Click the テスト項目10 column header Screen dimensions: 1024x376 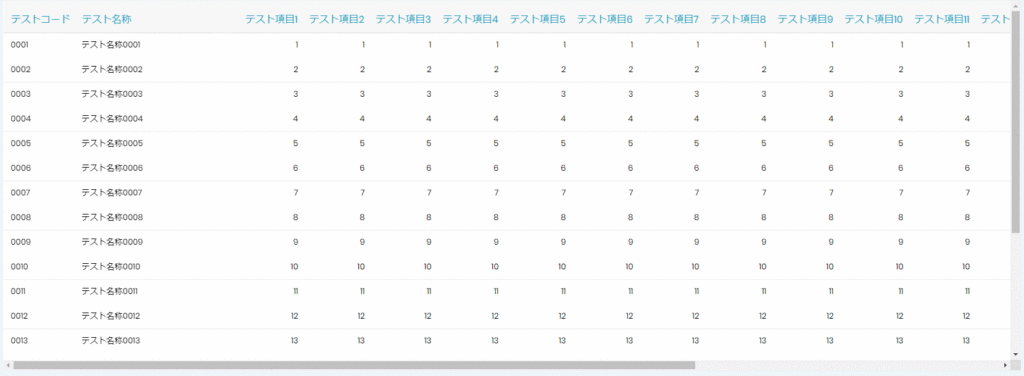coord(874,20)
